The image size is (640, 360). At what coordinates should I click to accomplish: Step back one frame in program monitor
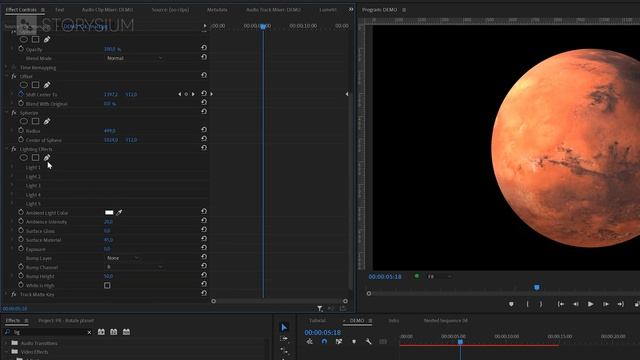576,304
